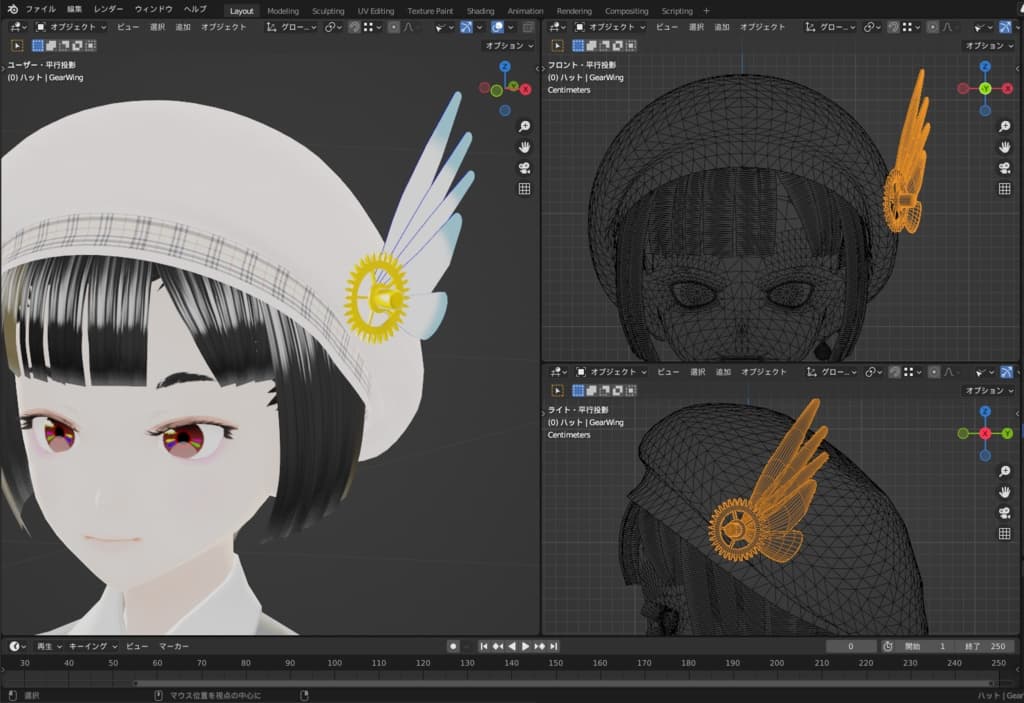This screenshot has height=703, width=1024.
Task: Toggle camera view in the right-side viewport
Action: [x=1004, y=513]
